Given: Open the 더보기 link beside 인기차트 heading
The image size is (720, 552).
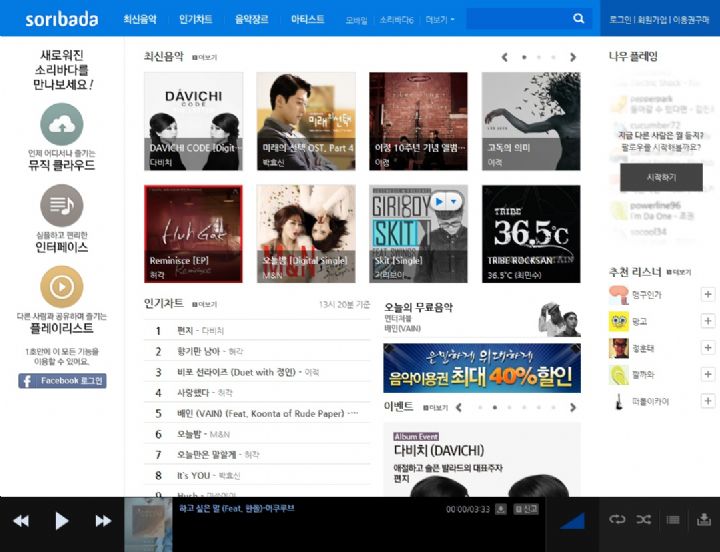Looking at the screenshot, I should [205, 304].
